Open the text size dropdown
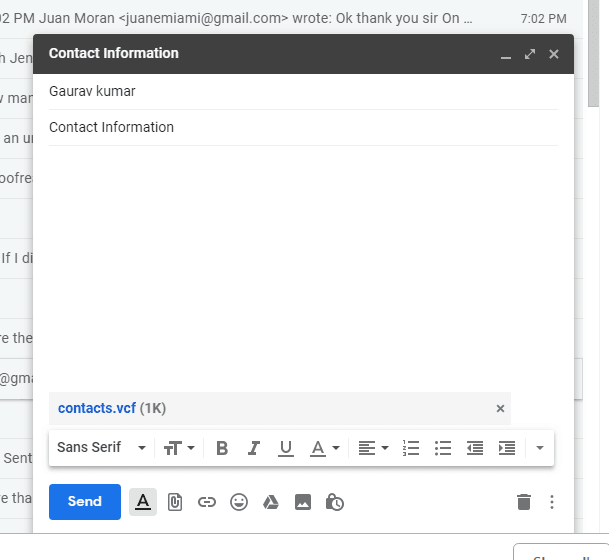This screenshot has height=560, width=609. [179, 448]
